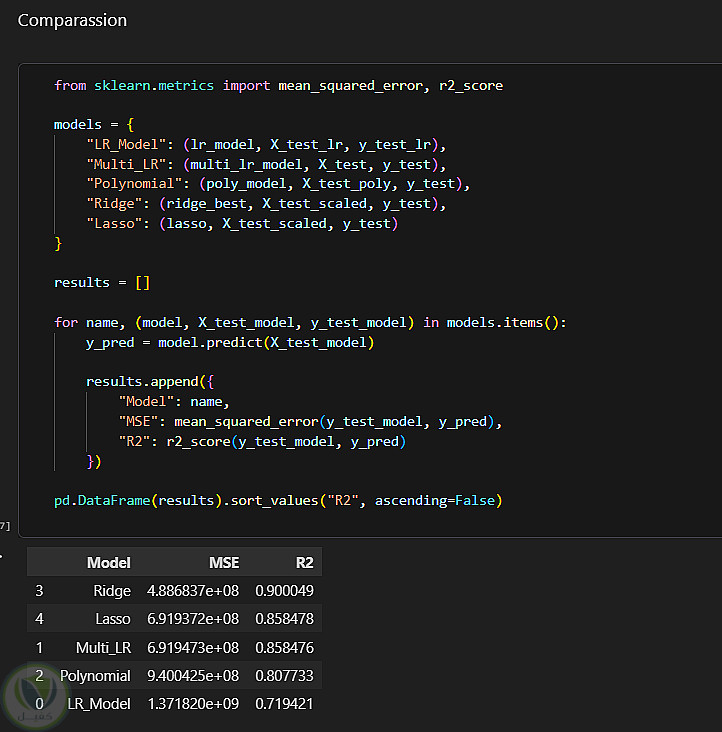Click the "models = {" code line
This screenshot has height=732, width=722.
[x=94, y=125]
